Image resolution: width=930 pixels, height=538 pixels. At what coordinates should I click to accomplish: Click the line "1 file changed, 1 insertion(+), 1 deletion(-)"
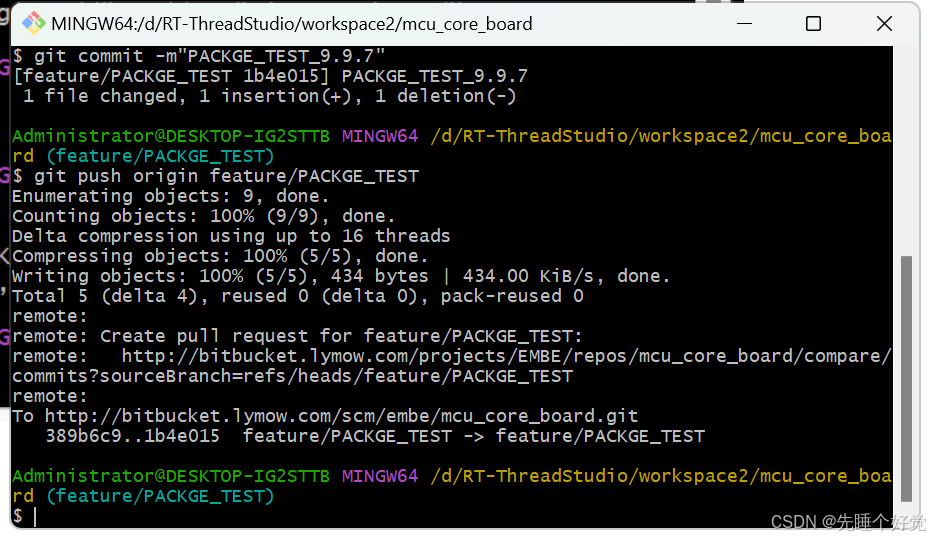269,96
